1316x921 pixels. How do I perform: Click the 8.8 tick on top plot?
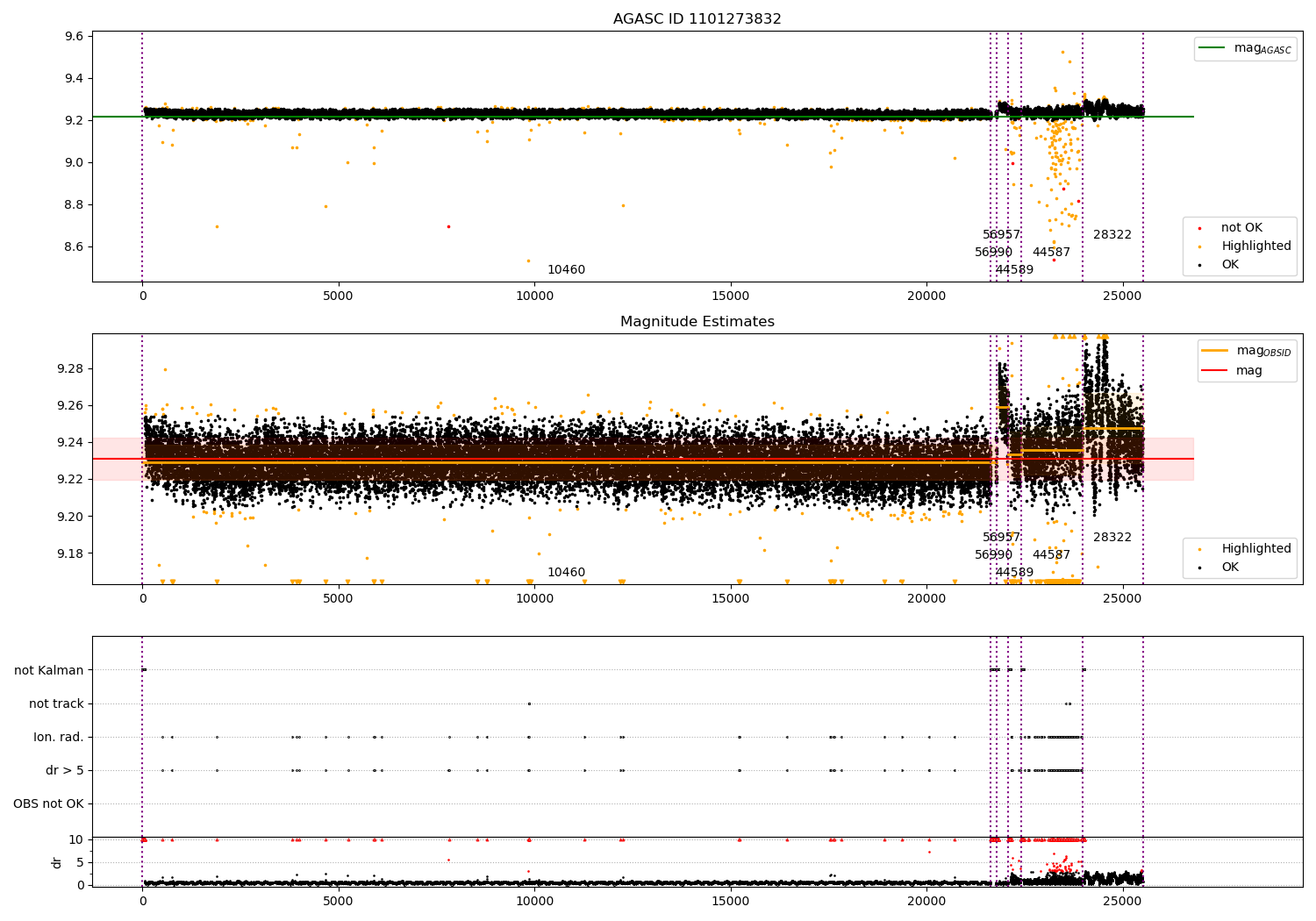[x=75, y=205]
